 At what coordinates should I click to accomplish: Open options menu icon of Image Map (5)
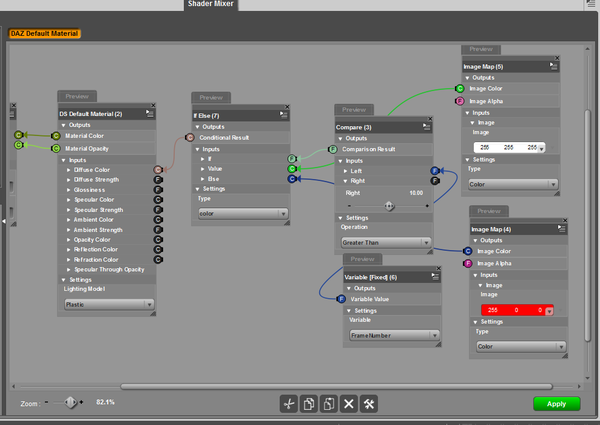tap(554, 66)
